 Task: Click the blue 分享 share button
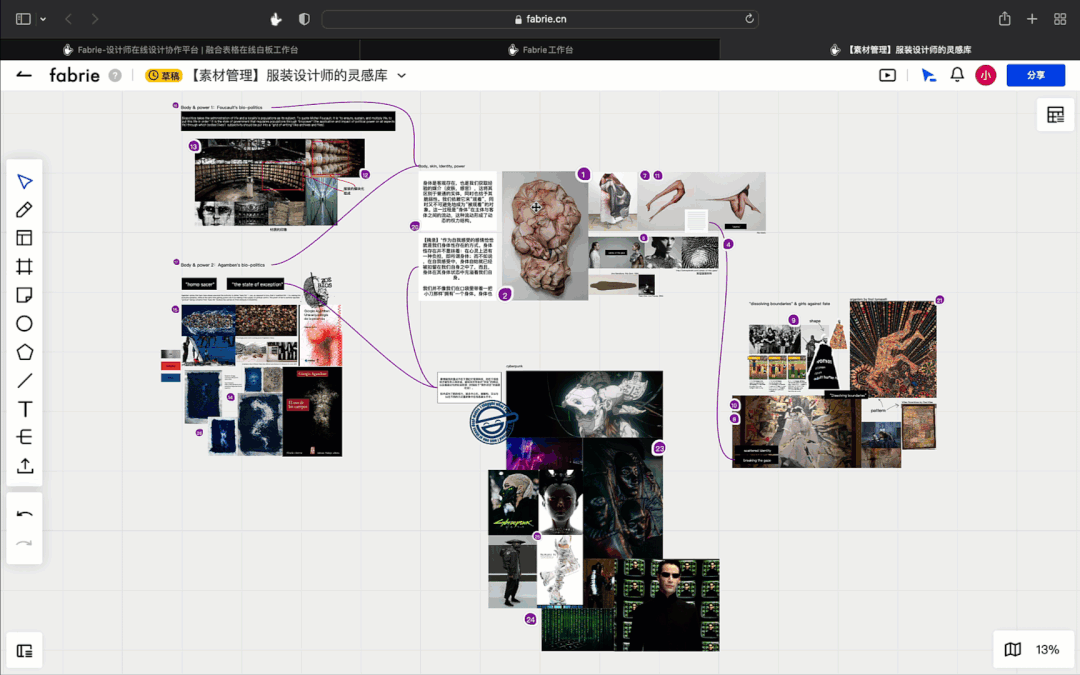tap(1035, 75)
